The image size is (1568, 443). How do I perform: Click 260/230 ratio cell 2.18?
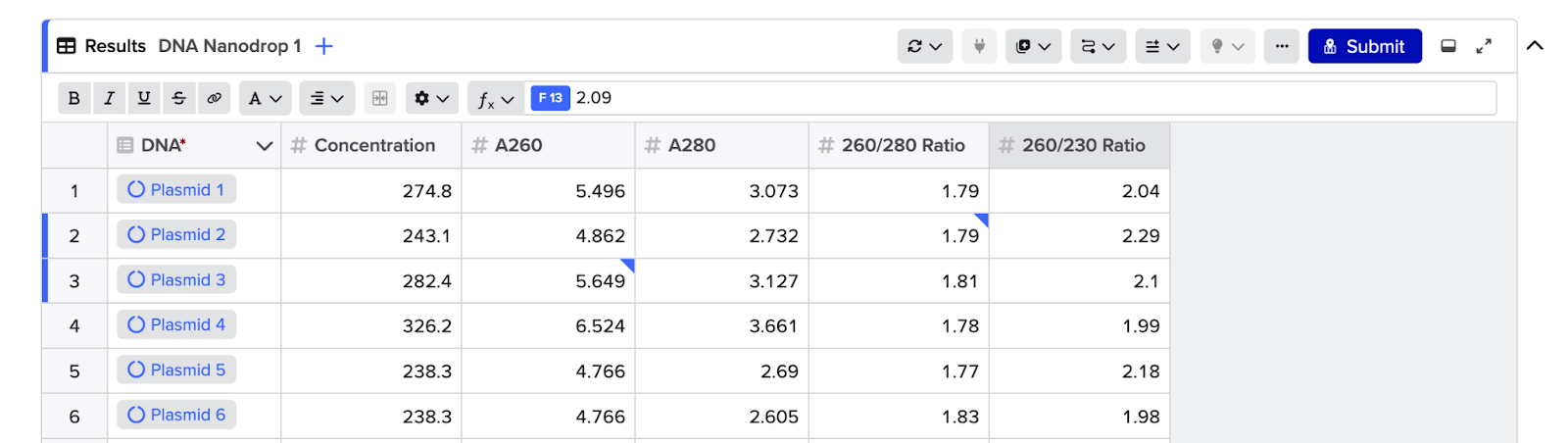click(x=1079, y=371)
